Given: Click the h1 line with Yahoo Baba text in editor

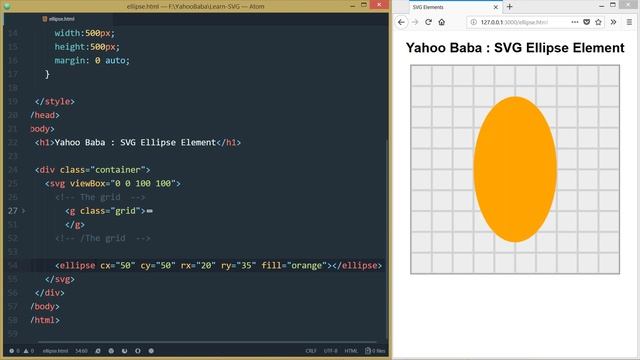Looking at the screenshot, I should tap(138, 142).
